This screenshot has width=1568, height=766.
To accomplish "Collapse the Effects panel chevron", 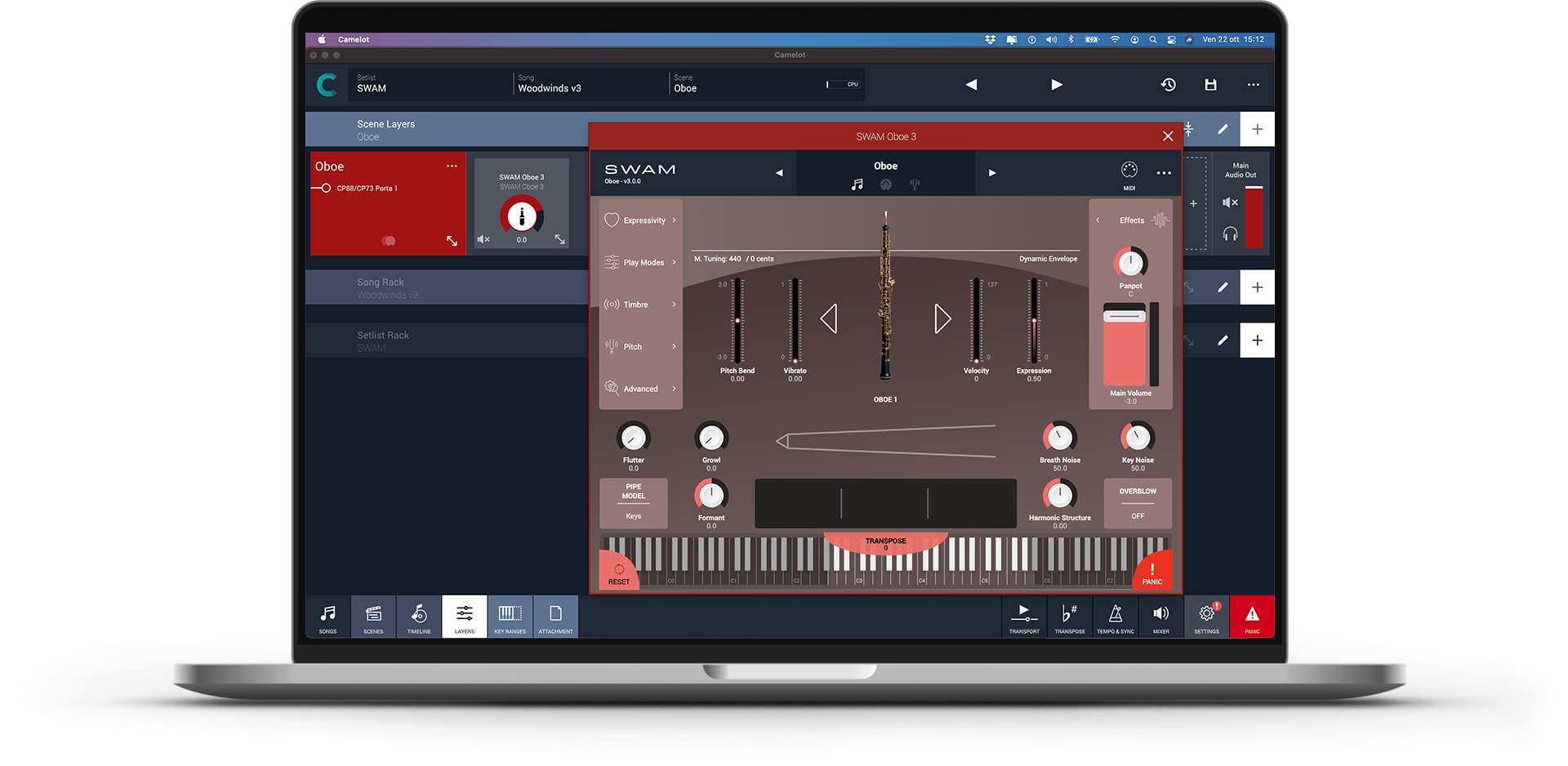I will click(1098, 220).
